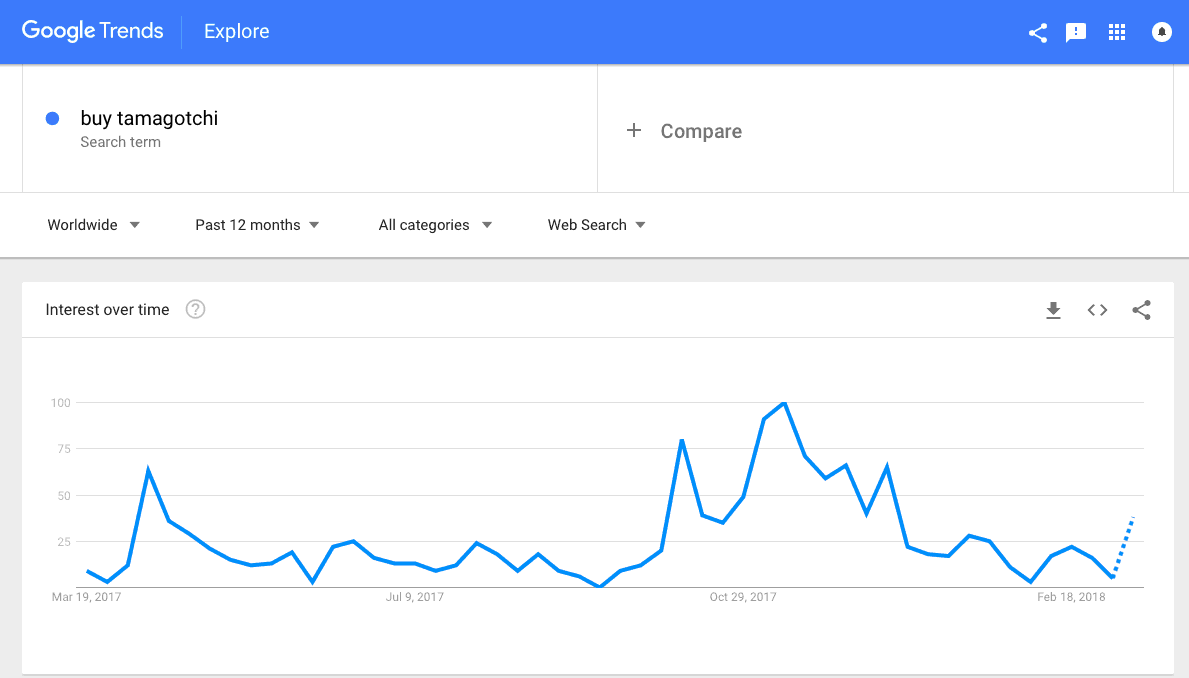This screenshot has width=1189, height=678.
Task: Open the Worldwide region dropdown
Action: tap(93, 225)
